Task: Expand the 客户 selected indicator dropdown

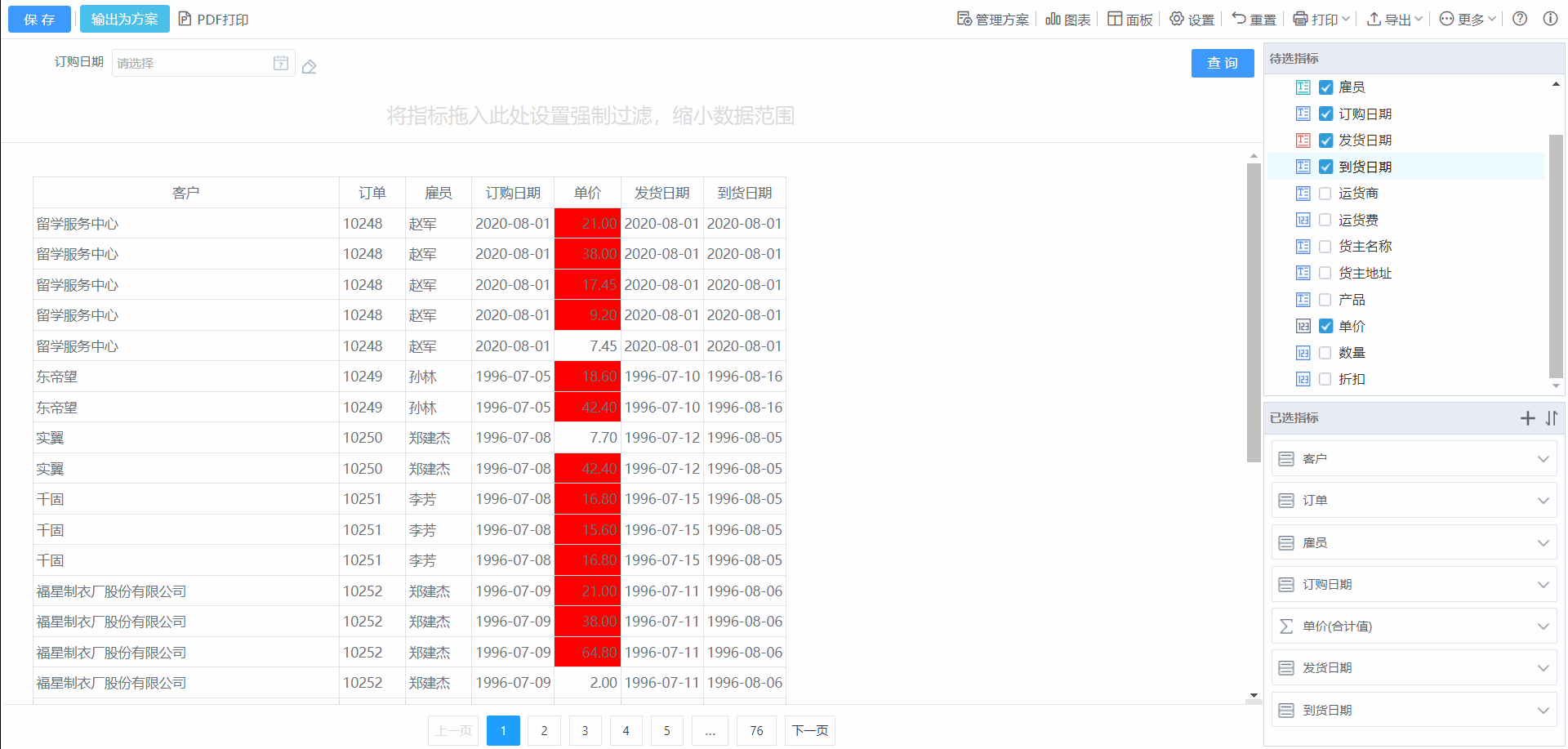Action: click(x=1543, y=459)
